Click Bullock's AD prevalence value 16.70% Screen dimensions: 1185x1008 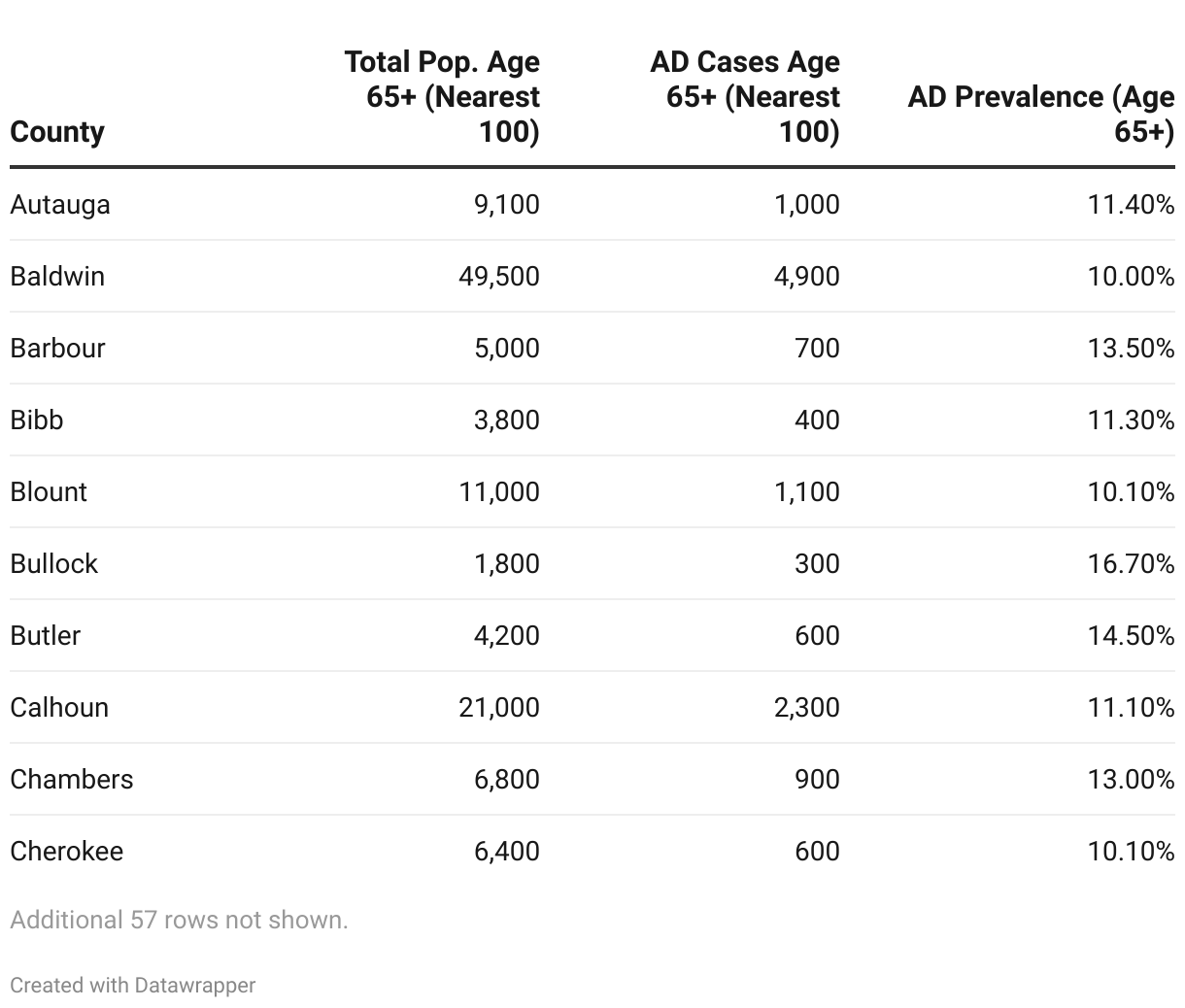[1131, 564]
